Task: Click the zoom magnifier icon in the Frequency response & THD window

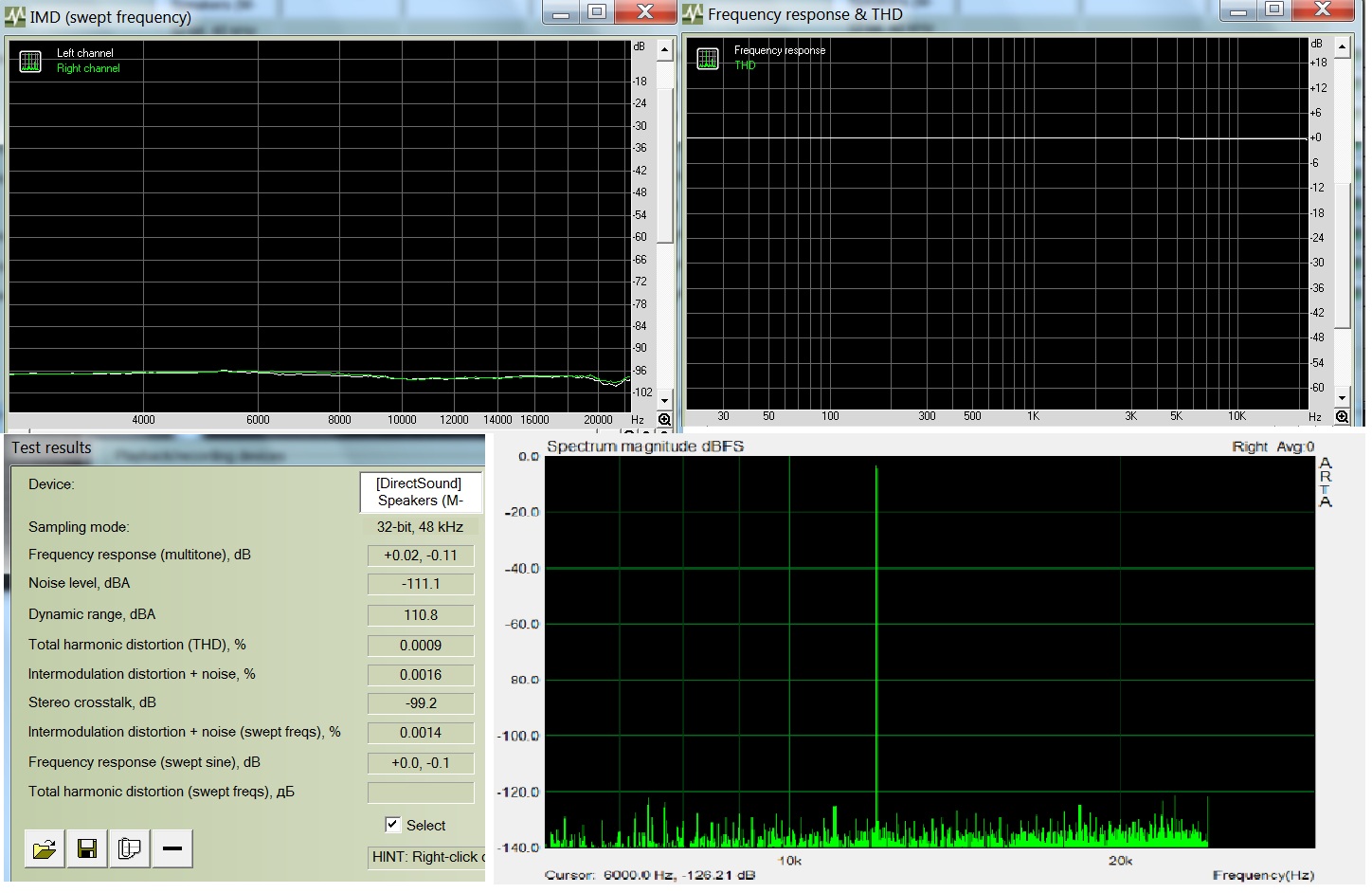Action: (x=1342, y=417)
